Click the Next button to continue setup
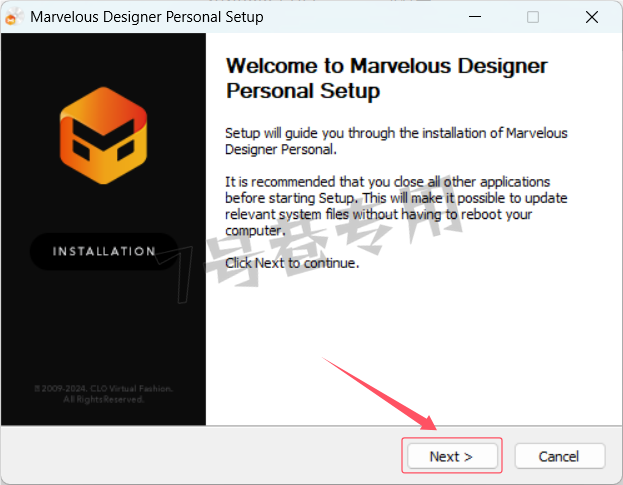The width and height of the screenshot is (623, 485). (452, 456)
